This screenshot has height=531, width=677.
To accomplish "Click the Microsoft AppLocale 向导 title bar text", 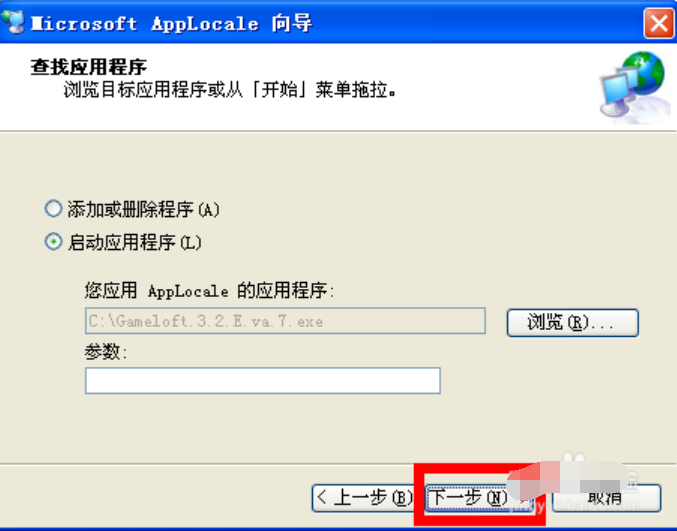I will (171, 23).
